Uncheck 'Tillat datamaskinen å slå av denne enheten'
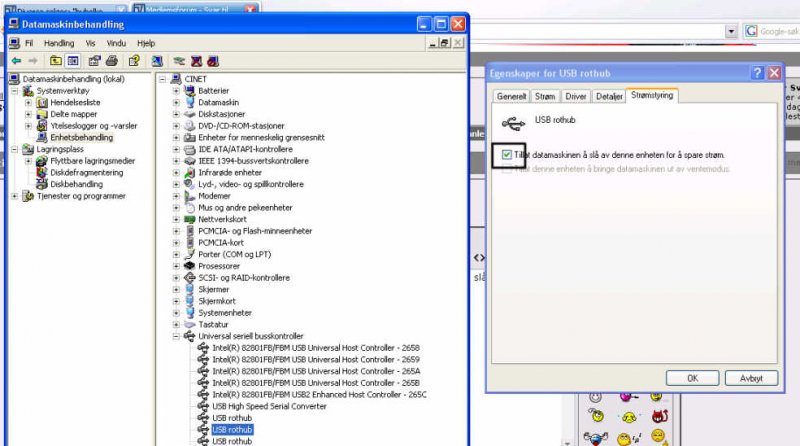The image size is (800, 446). [x=507, y=155]
